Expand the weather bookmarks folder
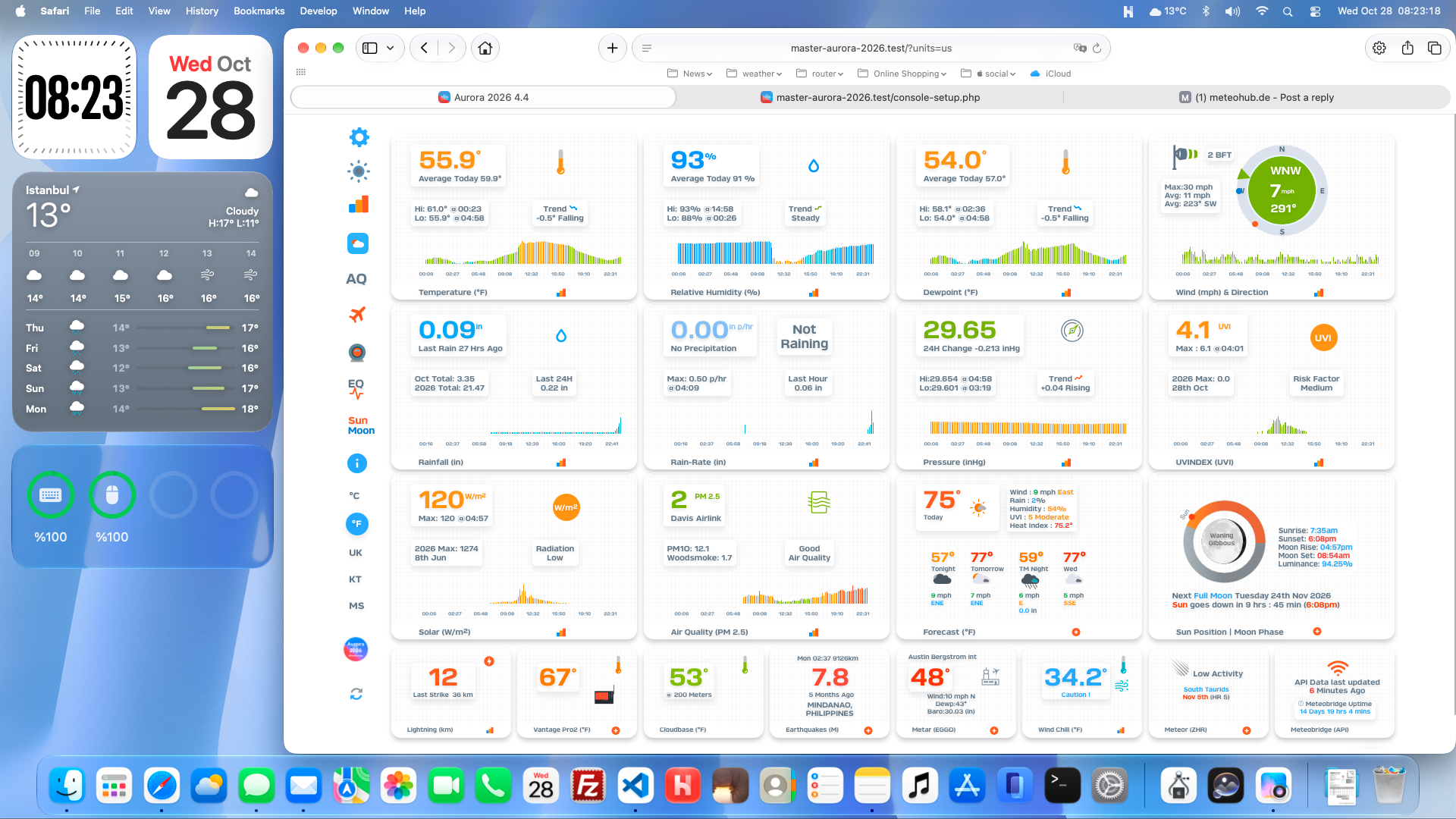Image resolution: width=1456 pixels, height=819 pixels. point(754,74)
